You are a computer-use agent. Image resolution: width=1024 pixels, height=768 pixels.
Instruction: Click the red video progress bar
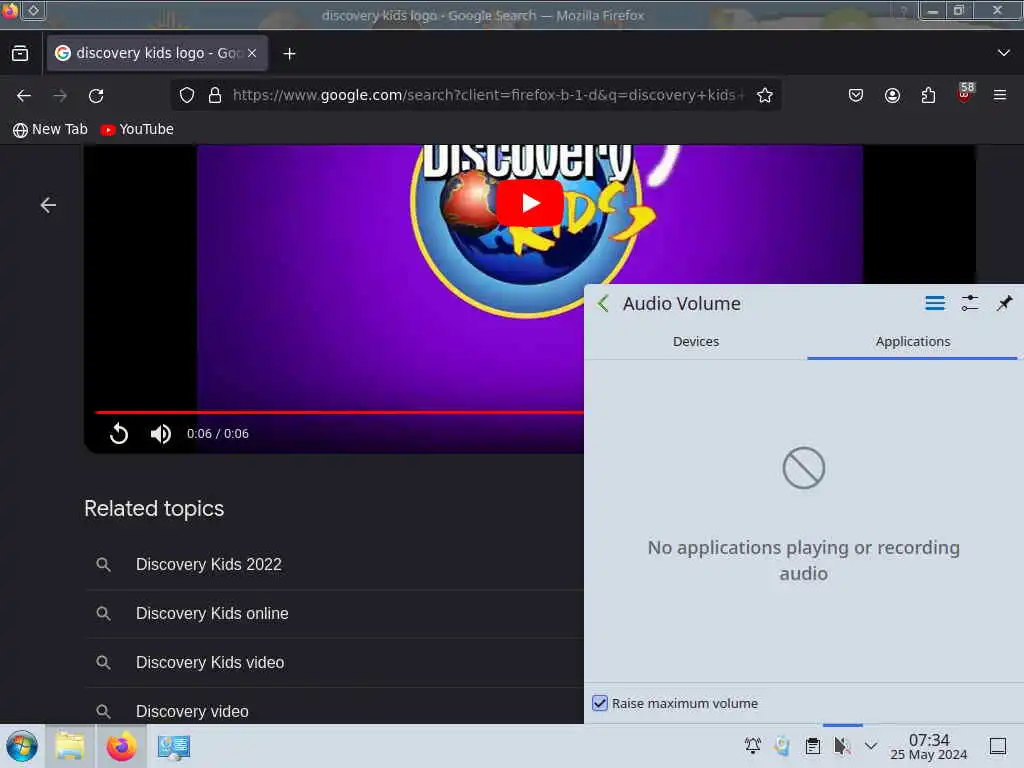pyautogui.click(x=340, y=412)
